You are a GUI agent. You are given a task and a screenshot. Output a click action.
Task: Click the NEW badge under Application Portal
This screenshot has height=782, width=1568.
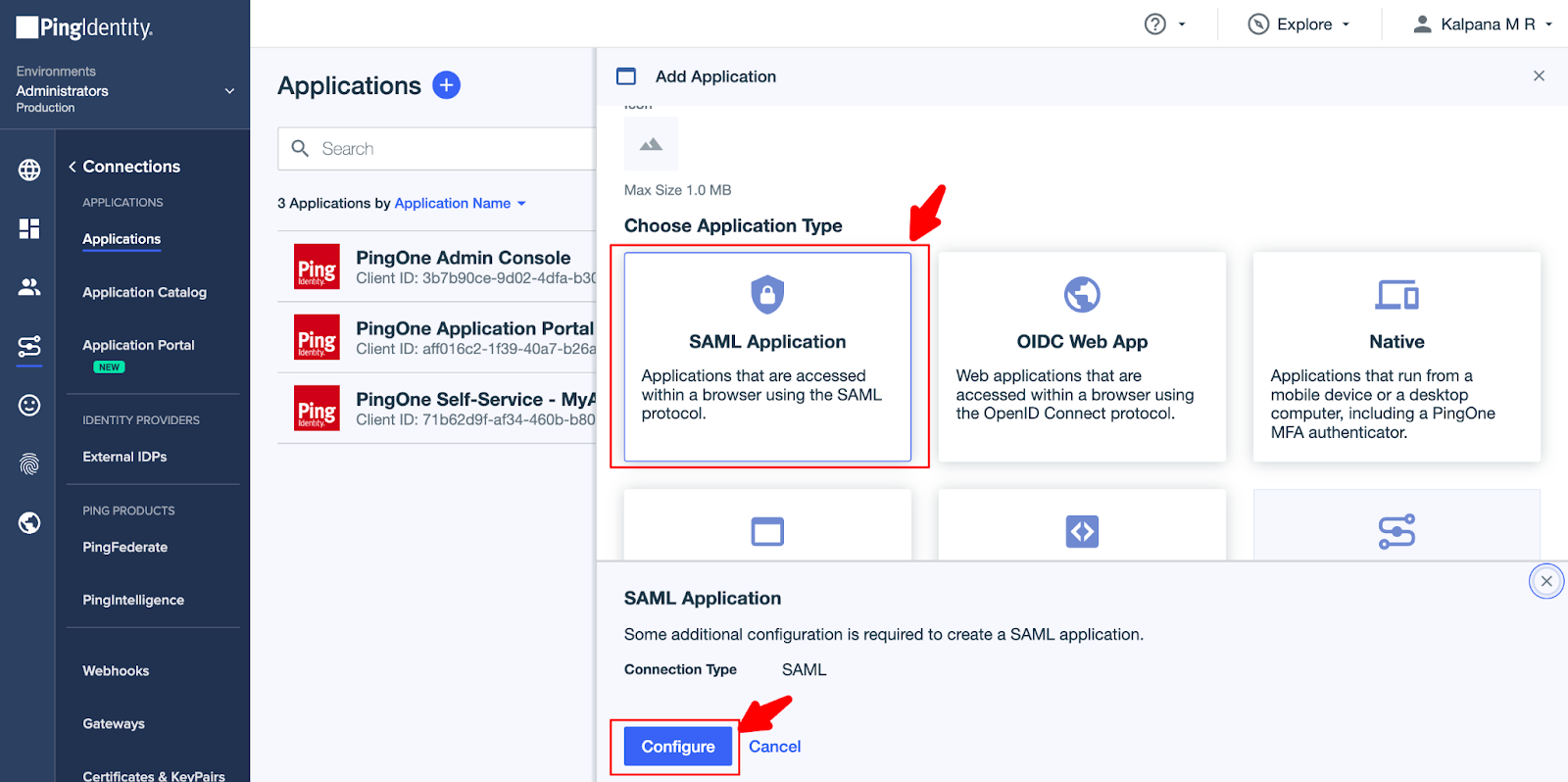(109, 367)
